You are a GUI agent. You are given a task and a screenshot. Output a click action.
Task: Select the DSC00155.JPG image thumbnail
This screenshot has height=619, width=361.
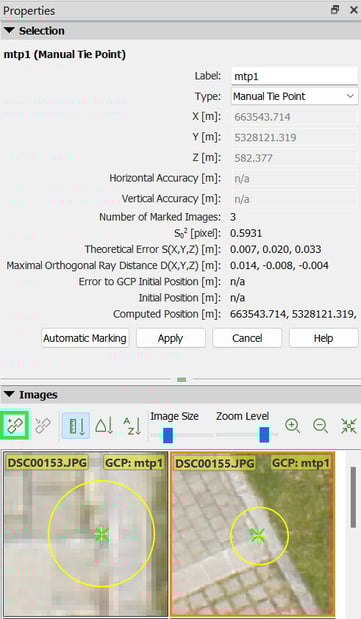tap(253, 534)
